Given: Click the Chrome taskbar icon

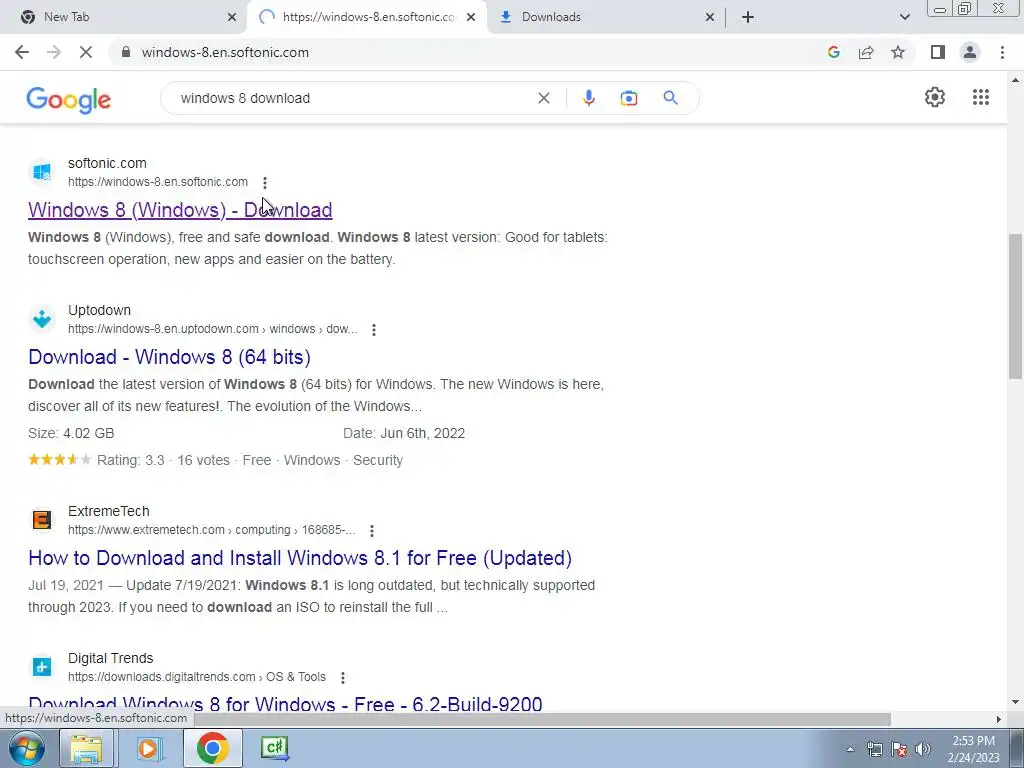Looking at the screenshot, I should pyautogui.click(x=212, y=748).
